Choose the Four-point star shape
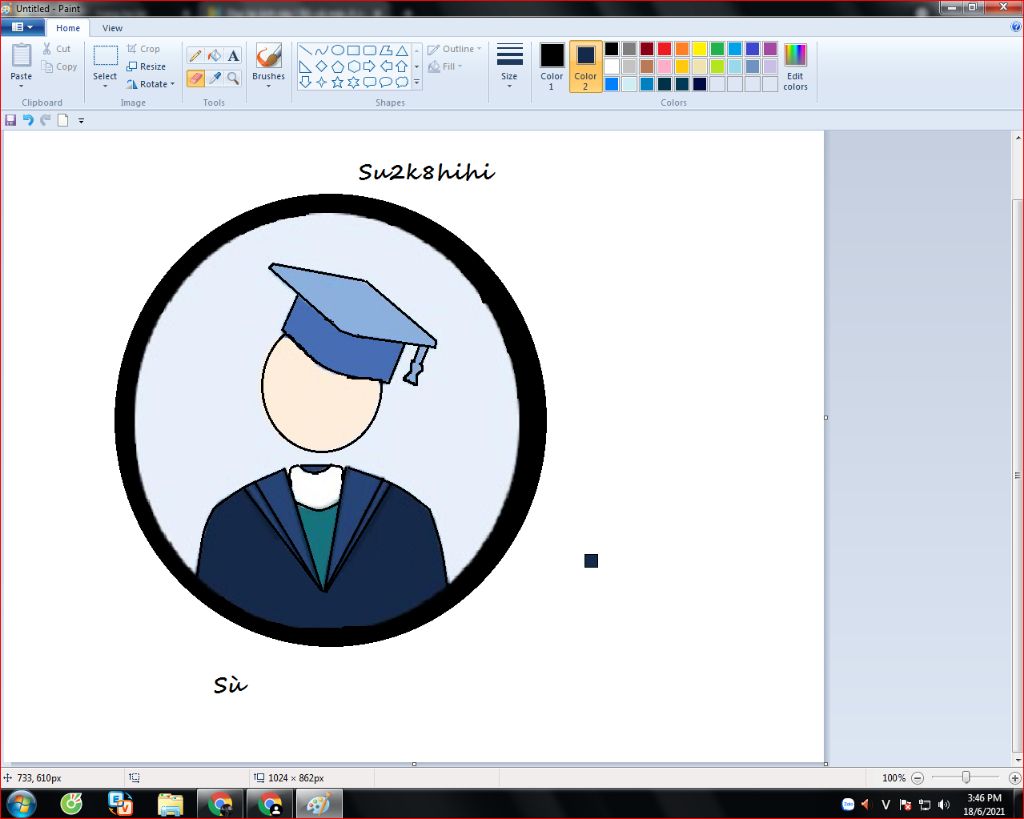1024x819 pixels. point(321,82)
